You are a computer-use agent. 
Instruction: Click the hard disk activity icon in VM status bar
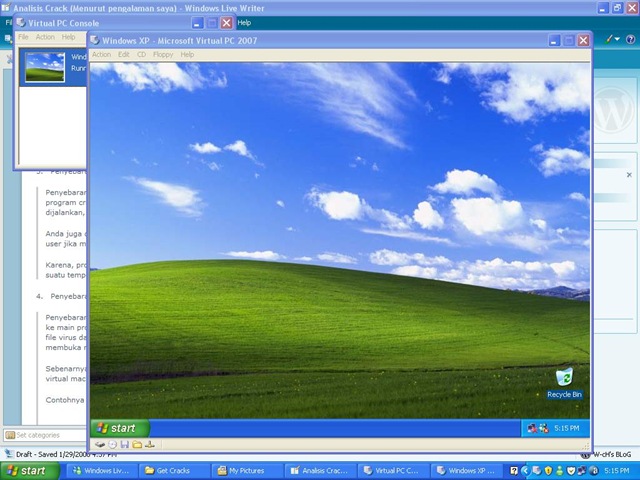point(100,444)
